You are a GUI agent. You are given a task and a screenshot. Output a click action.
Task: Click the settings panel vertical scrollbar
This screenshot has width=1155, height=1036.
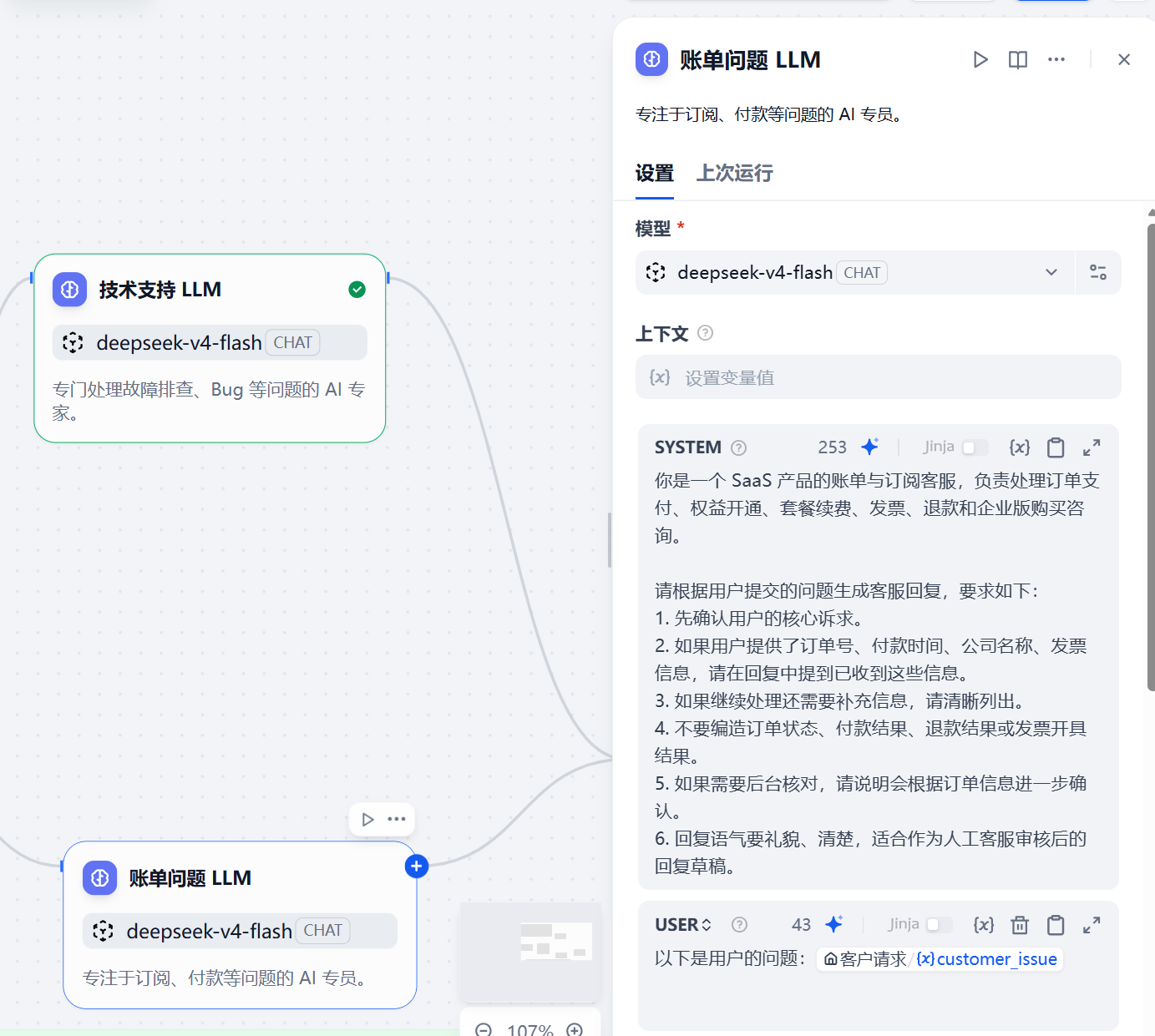[x=1151, y=456]
